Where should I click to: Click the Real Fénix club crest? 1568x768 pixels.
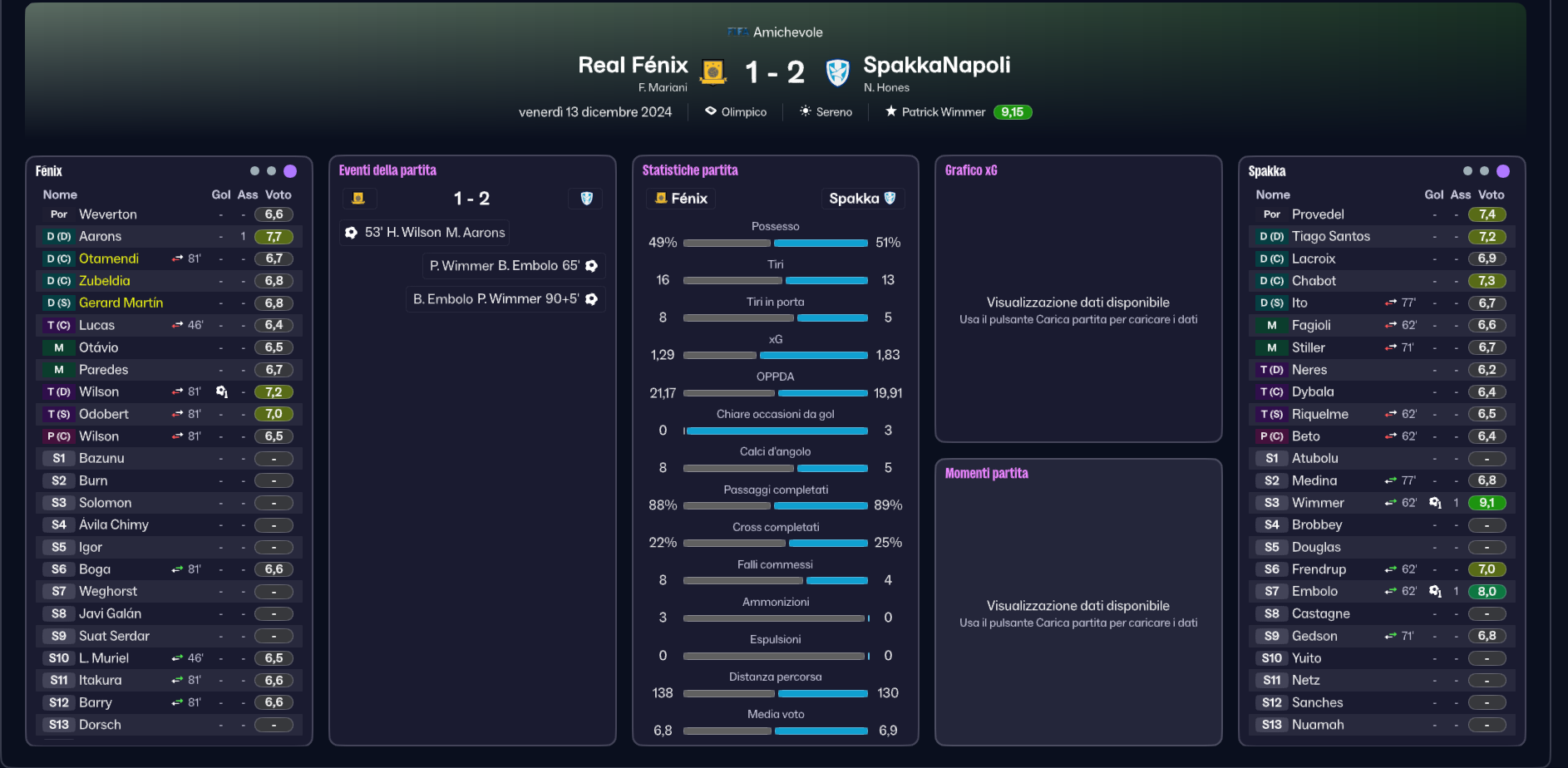pyautogui.click(x=713, y=72)
